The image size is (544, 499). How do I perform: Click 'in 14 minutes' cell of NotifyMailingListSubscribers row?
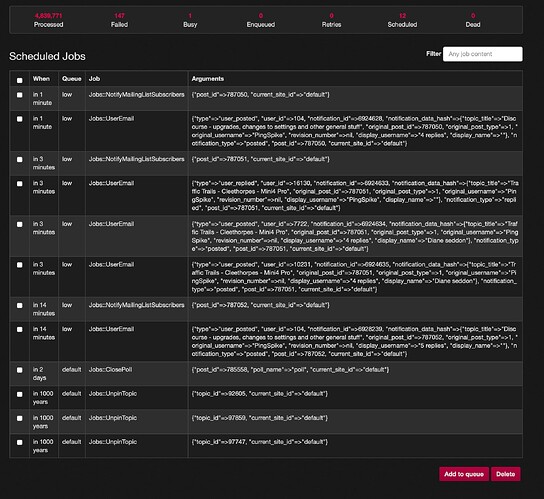click(44, 309)
